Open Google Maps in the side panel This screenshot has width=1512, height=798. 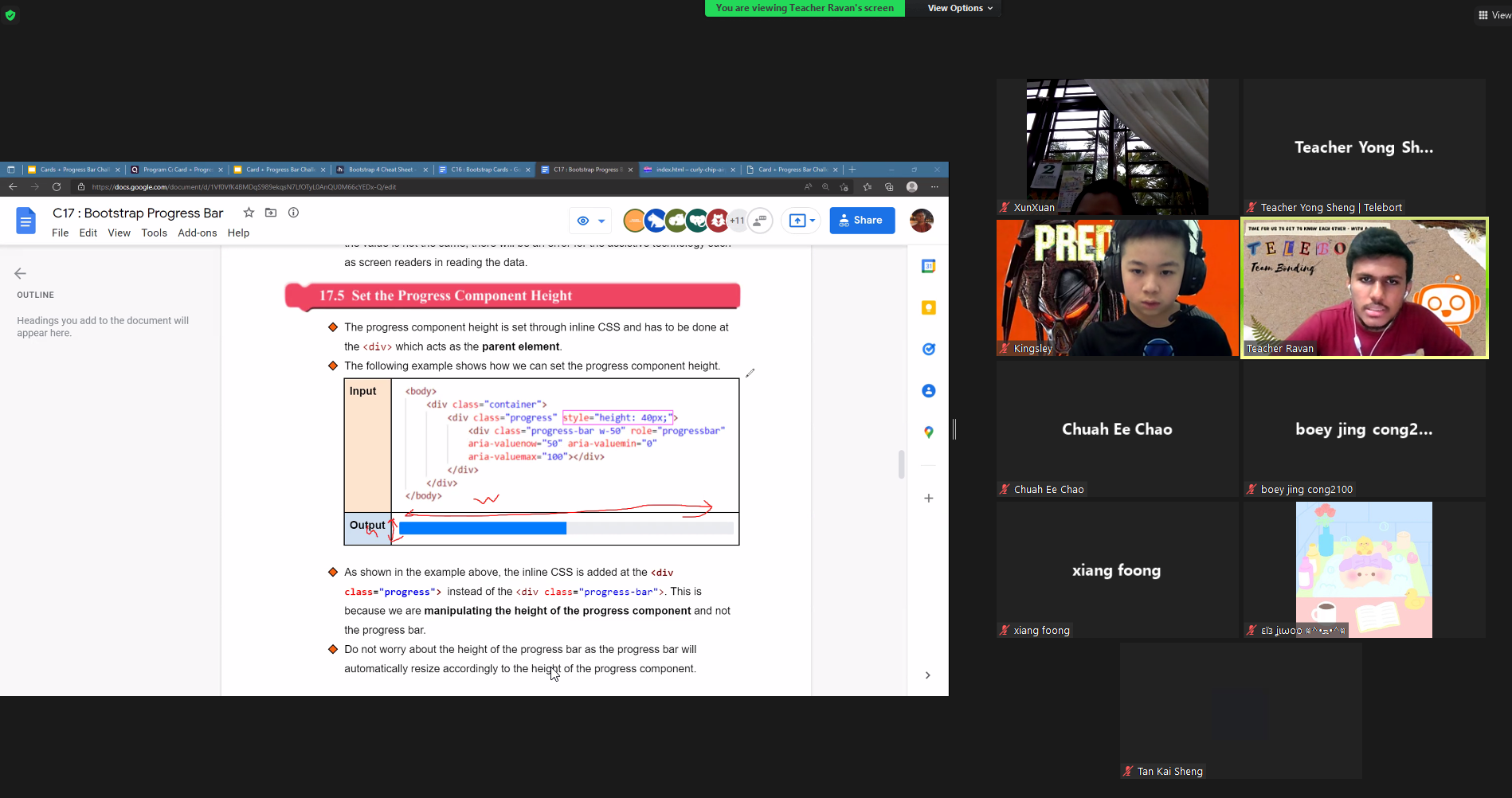928,432
